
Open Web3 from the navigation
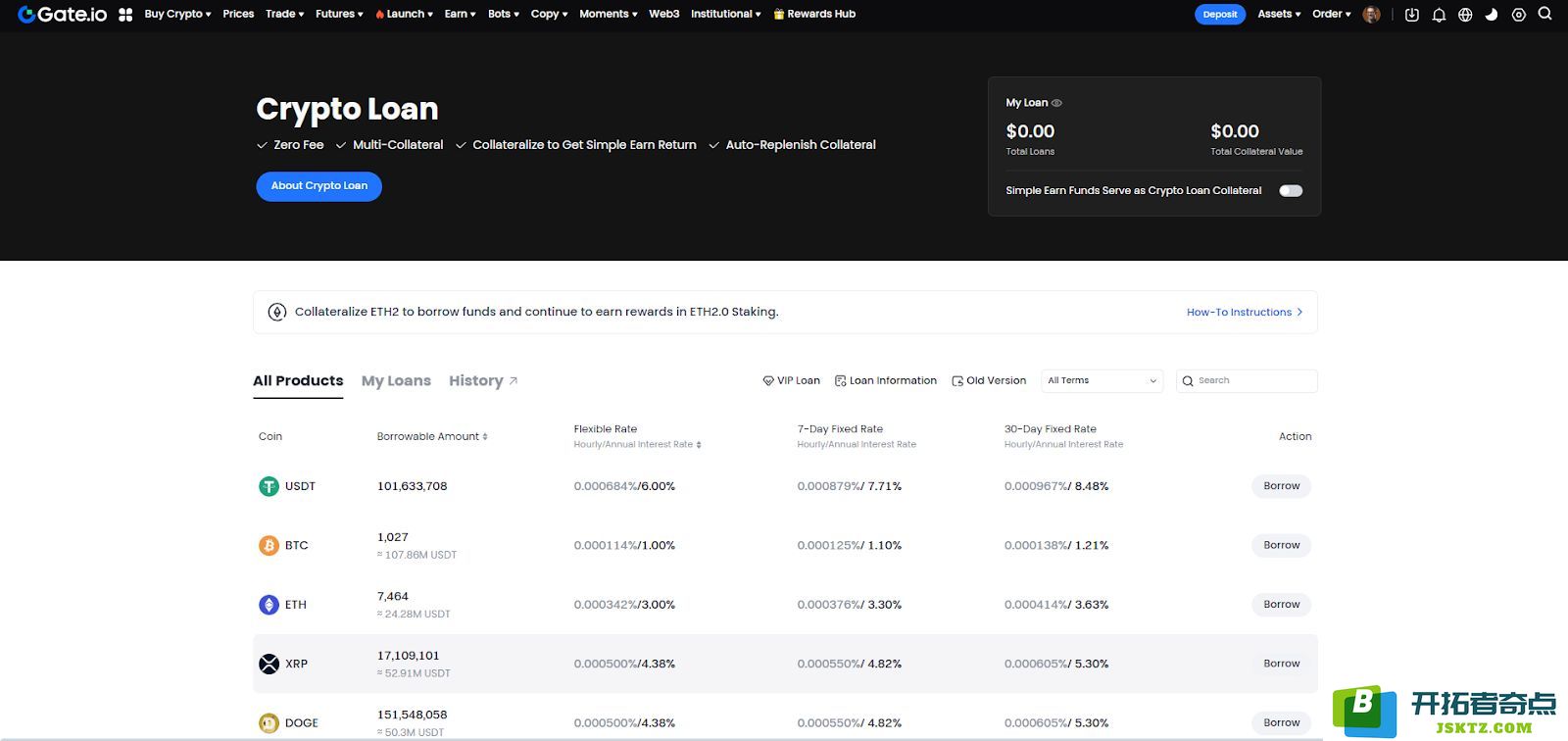[663, 14]
